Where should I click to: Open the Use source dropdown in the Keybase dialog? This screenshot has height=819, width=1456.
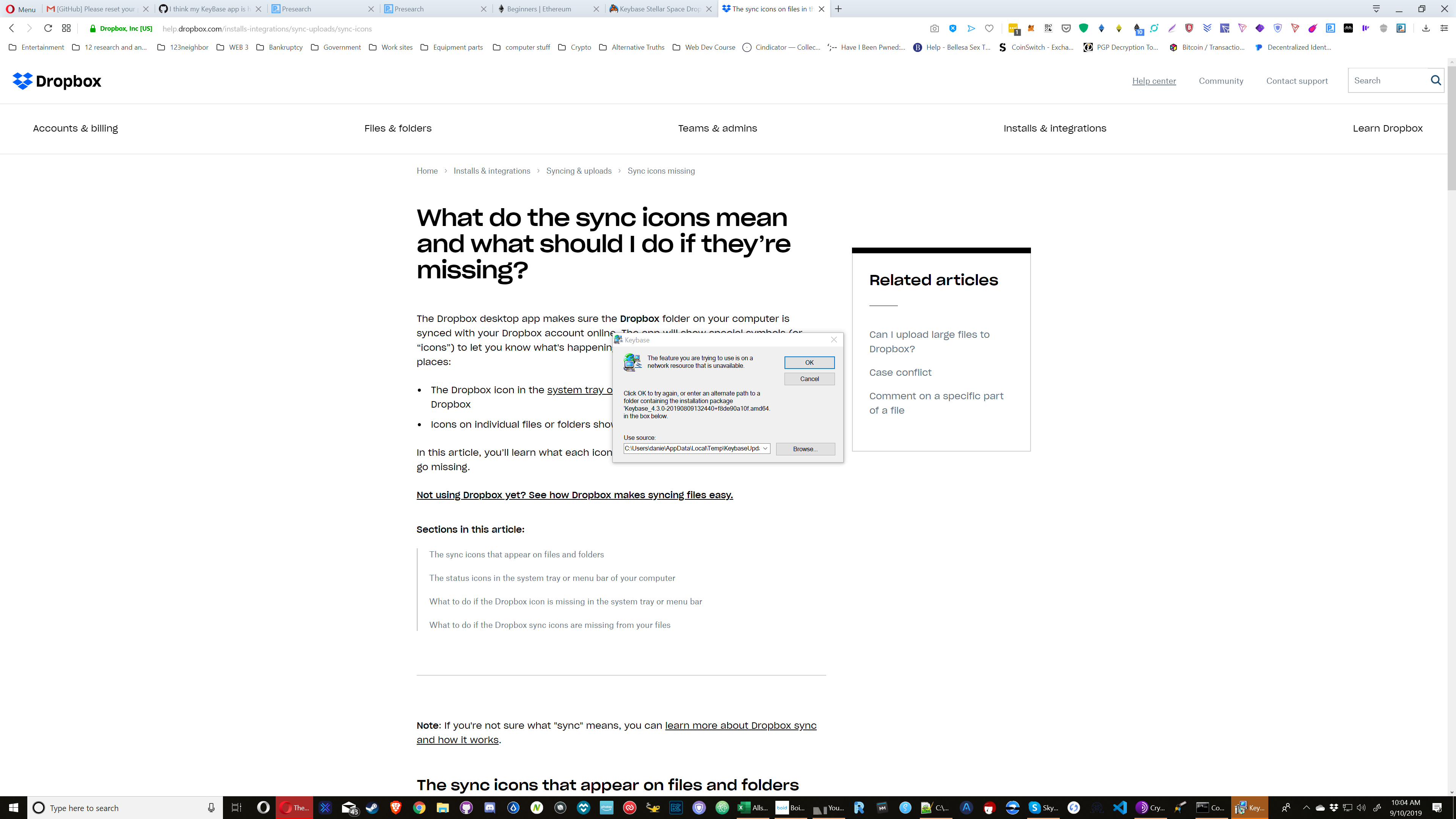(x=765, y=448)
